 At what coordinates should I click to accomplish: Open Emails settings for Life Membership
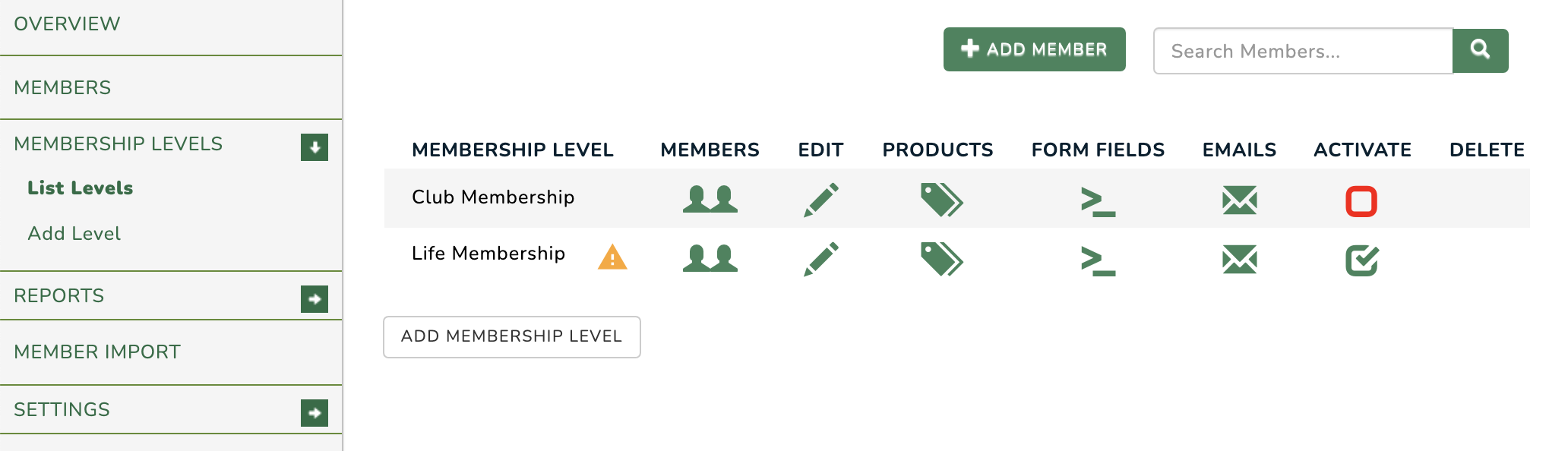(1239, 257)
